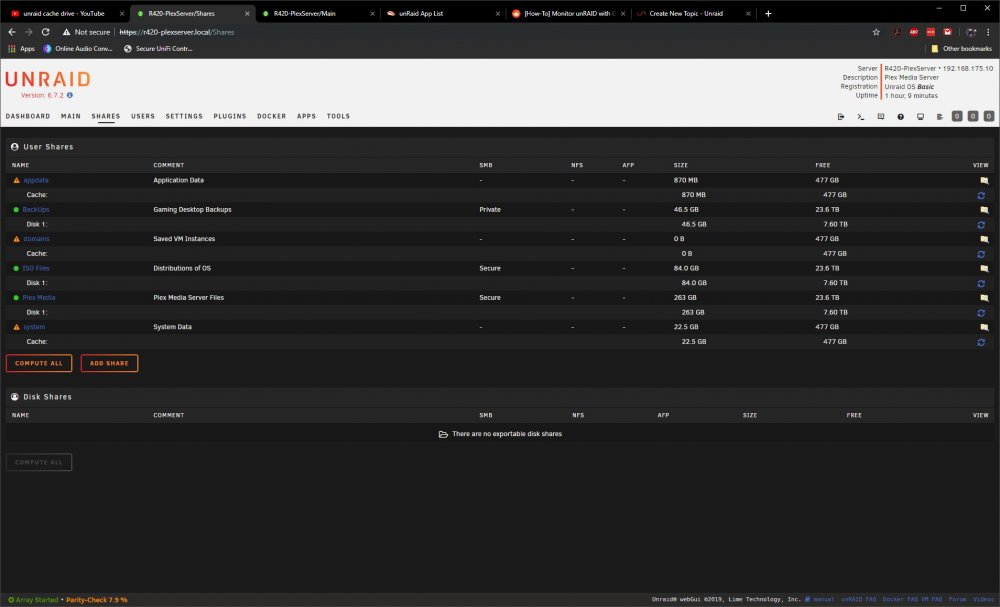Open the Dashboard menu

pos(27,117)
